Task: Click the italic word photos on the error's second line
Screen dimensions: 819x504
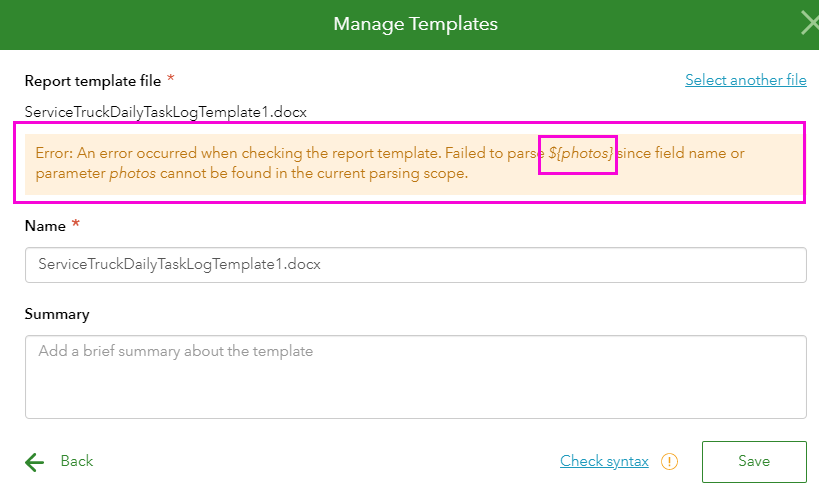Action: click(x=132, y=174)
